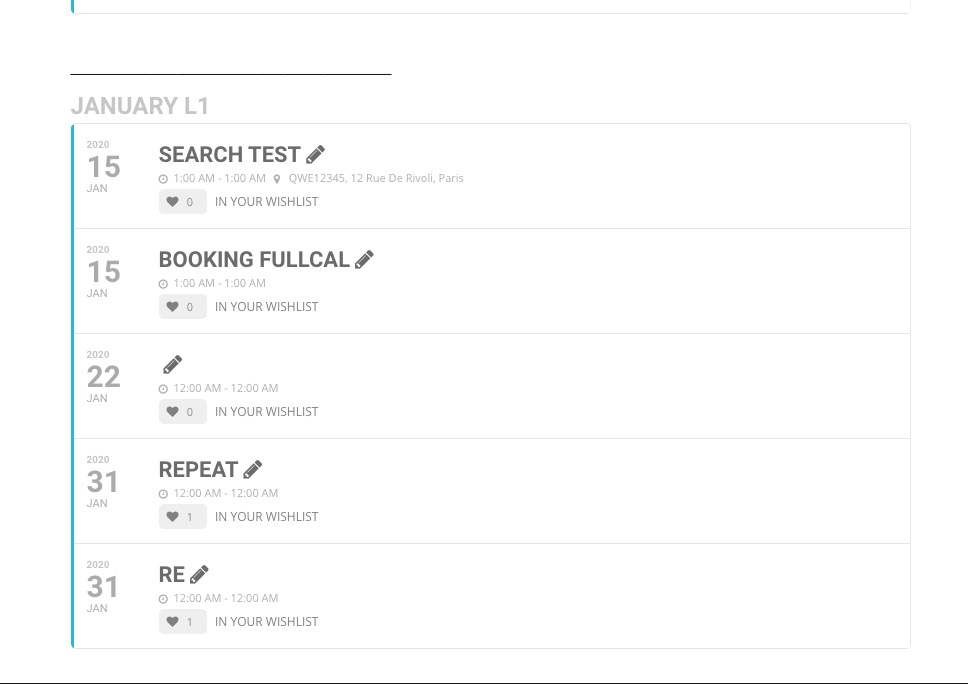968x684 pixels.
Task: Toggle the wishlist heart for RE event
Action: (173, 622)
